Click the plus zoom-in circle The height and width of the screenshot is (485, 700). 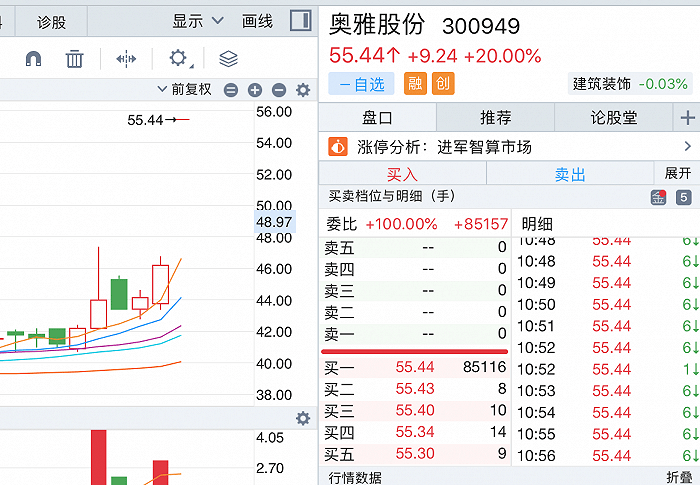pyautogui.click(x=255, y=90)
